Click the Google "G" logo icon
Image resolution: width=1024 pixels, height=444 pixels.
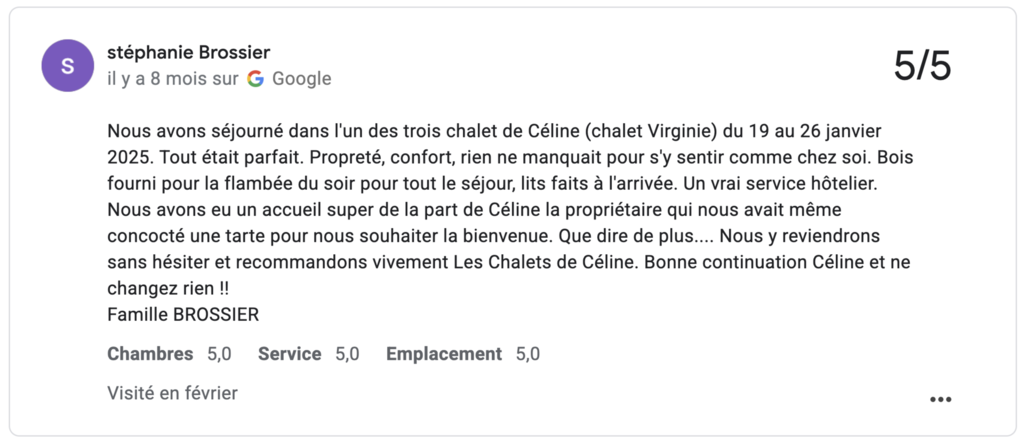(x=256, y=78)
